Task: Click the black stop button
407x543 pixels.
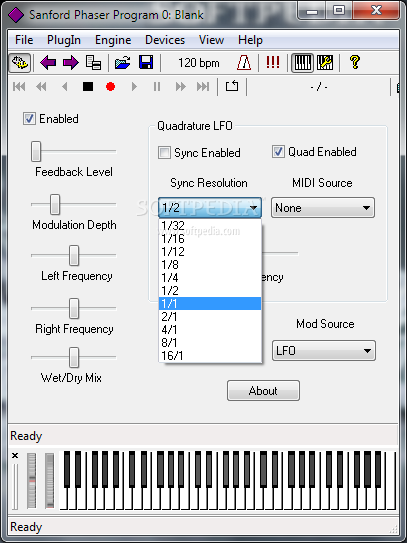Action: point(88,87)
